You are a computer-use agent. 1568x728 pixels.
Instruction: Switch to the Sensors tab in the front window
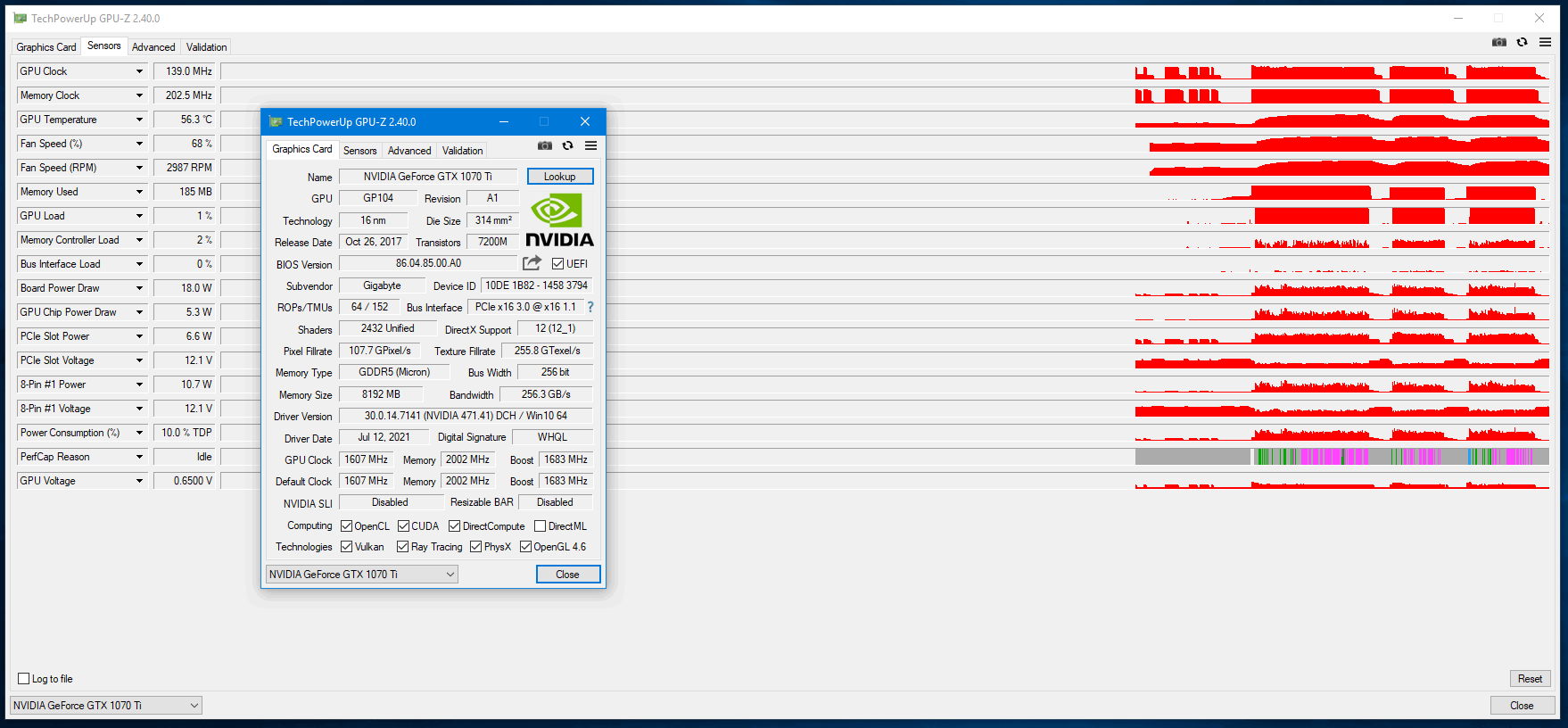pos(359,151)
